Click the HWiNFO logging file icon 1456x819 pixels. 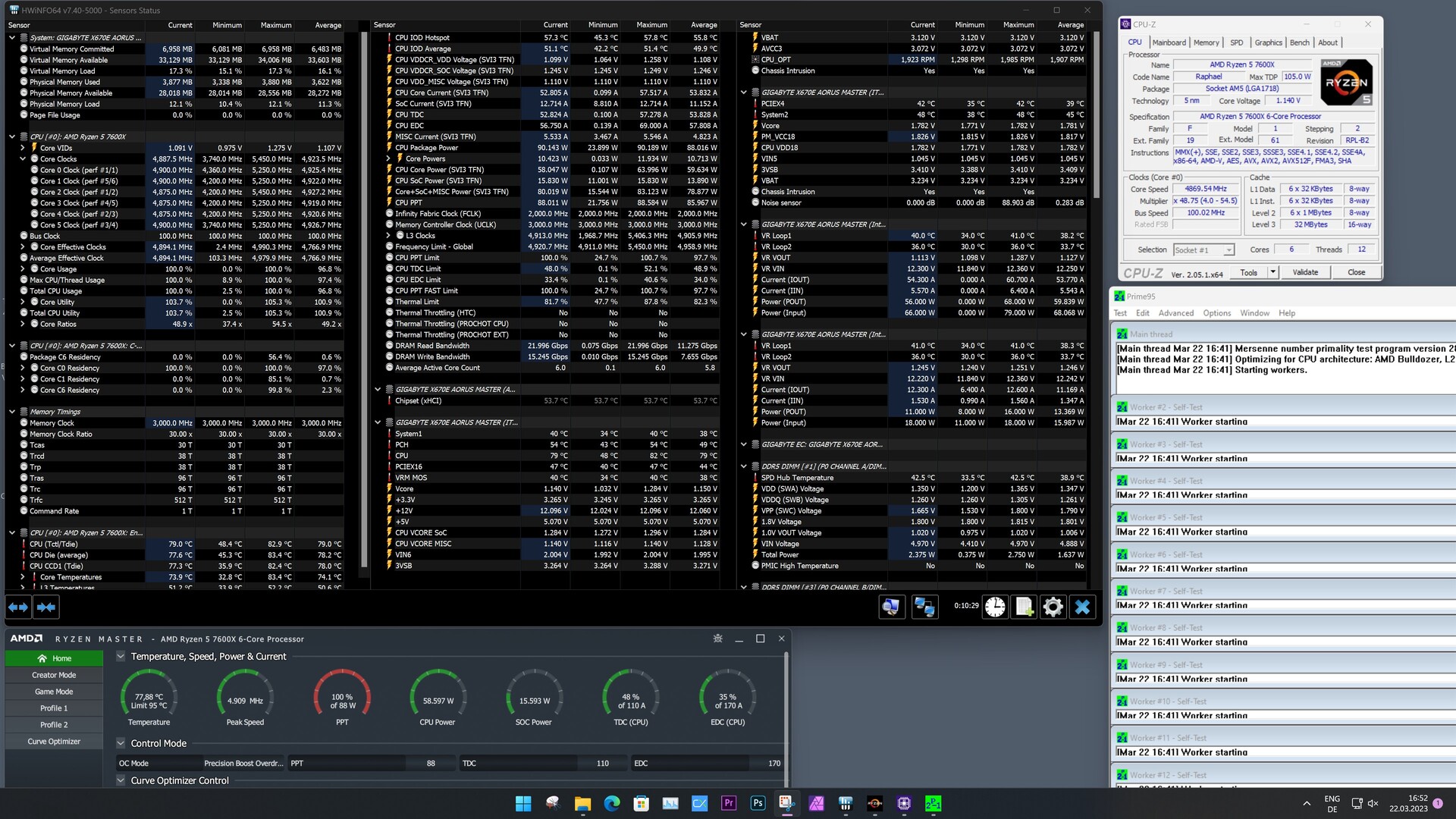click(x=1024, y=607)
